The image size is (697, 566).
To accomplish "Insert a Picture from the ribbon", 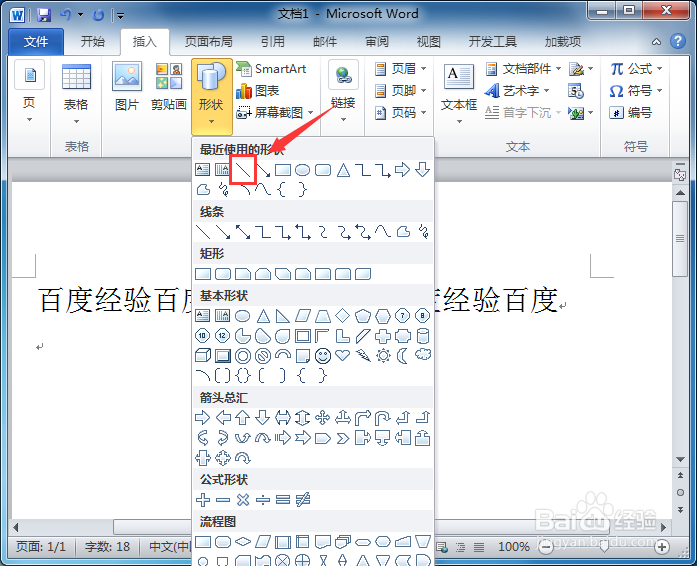I will pyautogui.click(x=127, y=87).
